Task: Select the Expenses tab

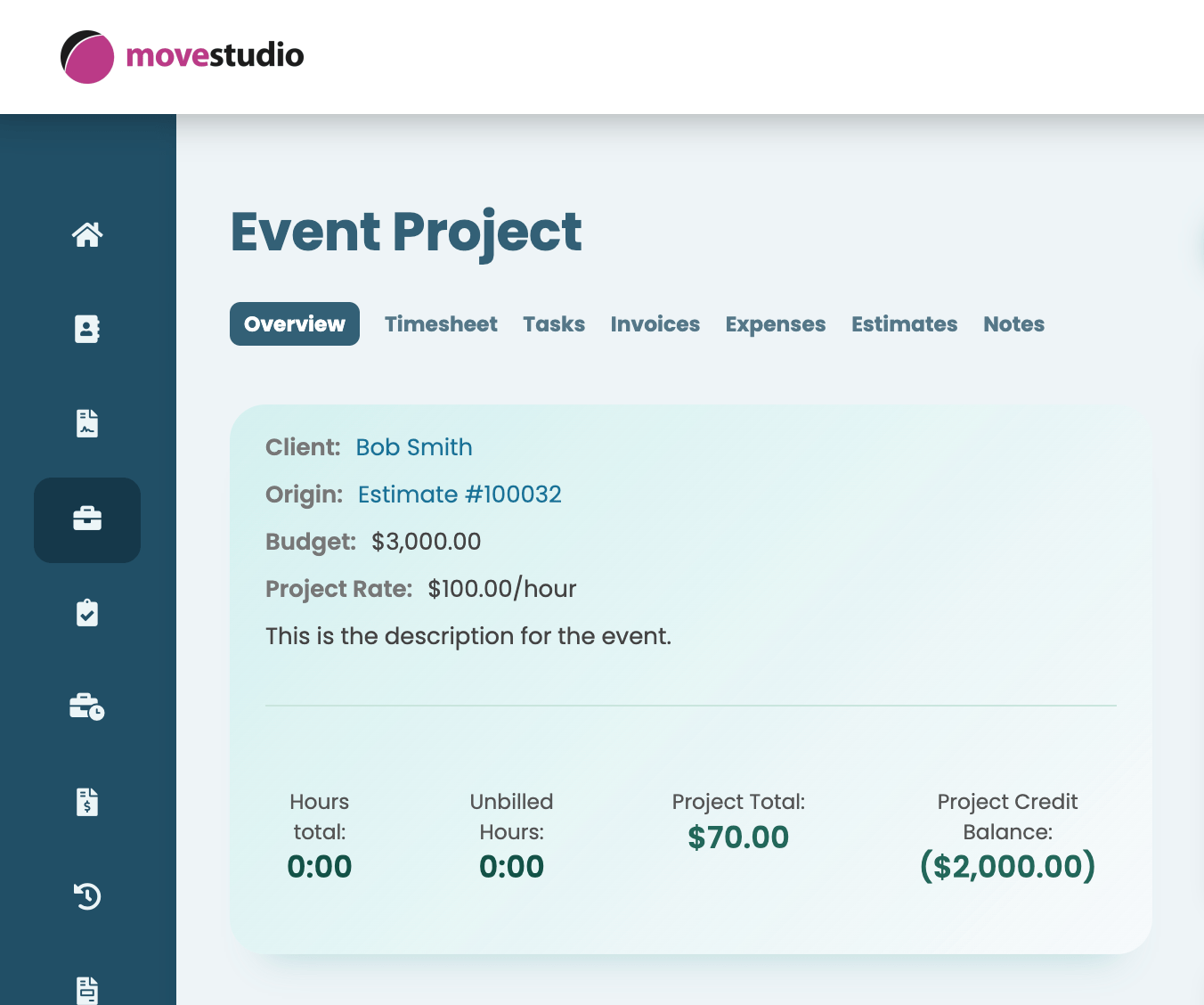Action: (x=776, y=324)
